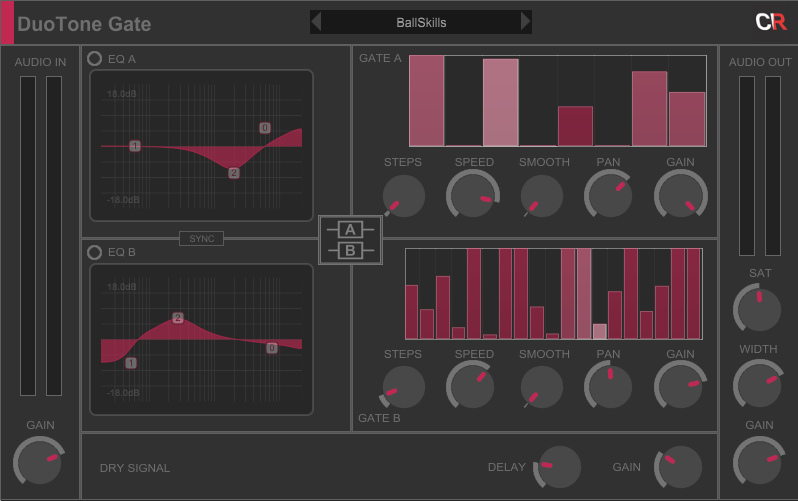Screen dimensions: 798x501
Task: Toggle the EQ B enable circle
Action: click(x=95, y=252)
